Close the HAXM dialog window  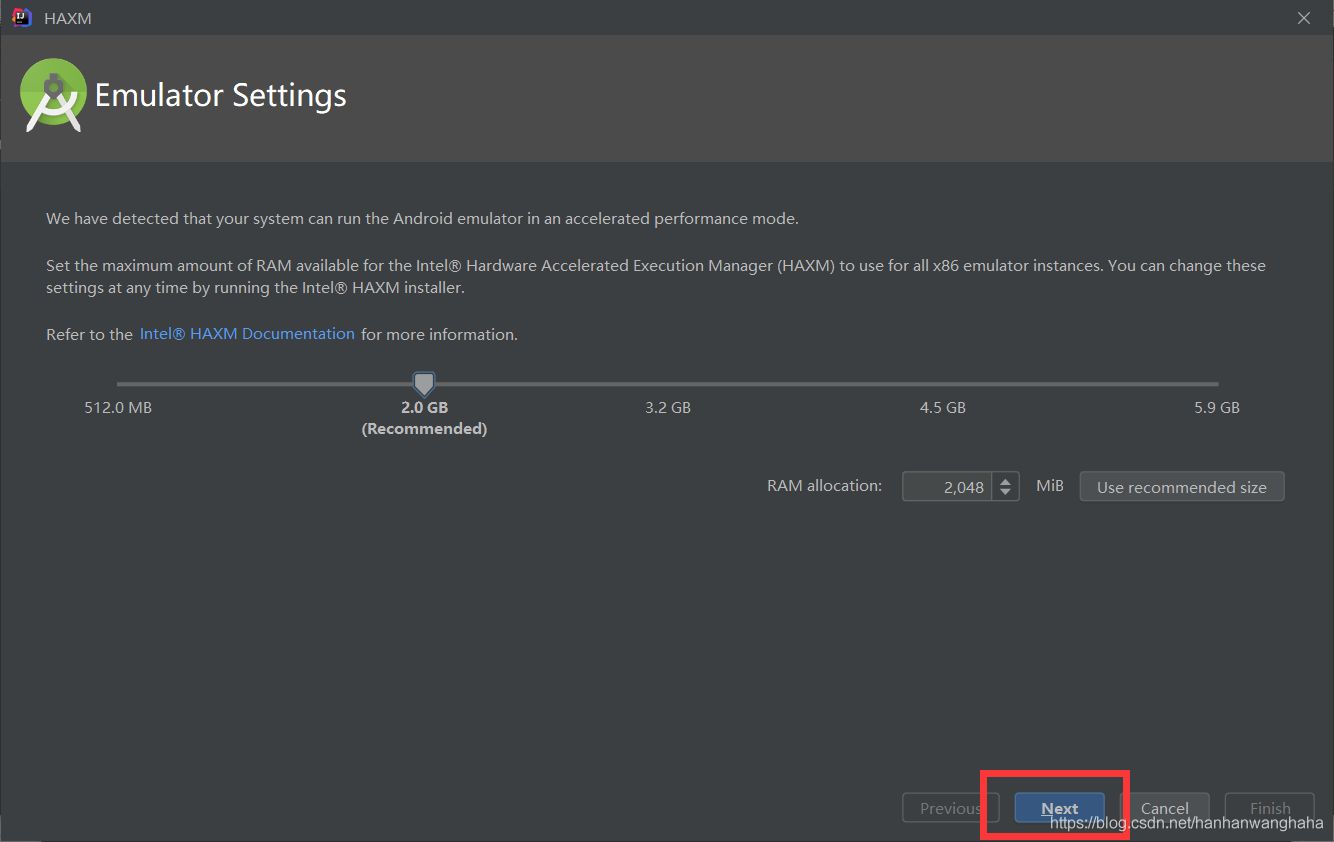(1303, 18)
